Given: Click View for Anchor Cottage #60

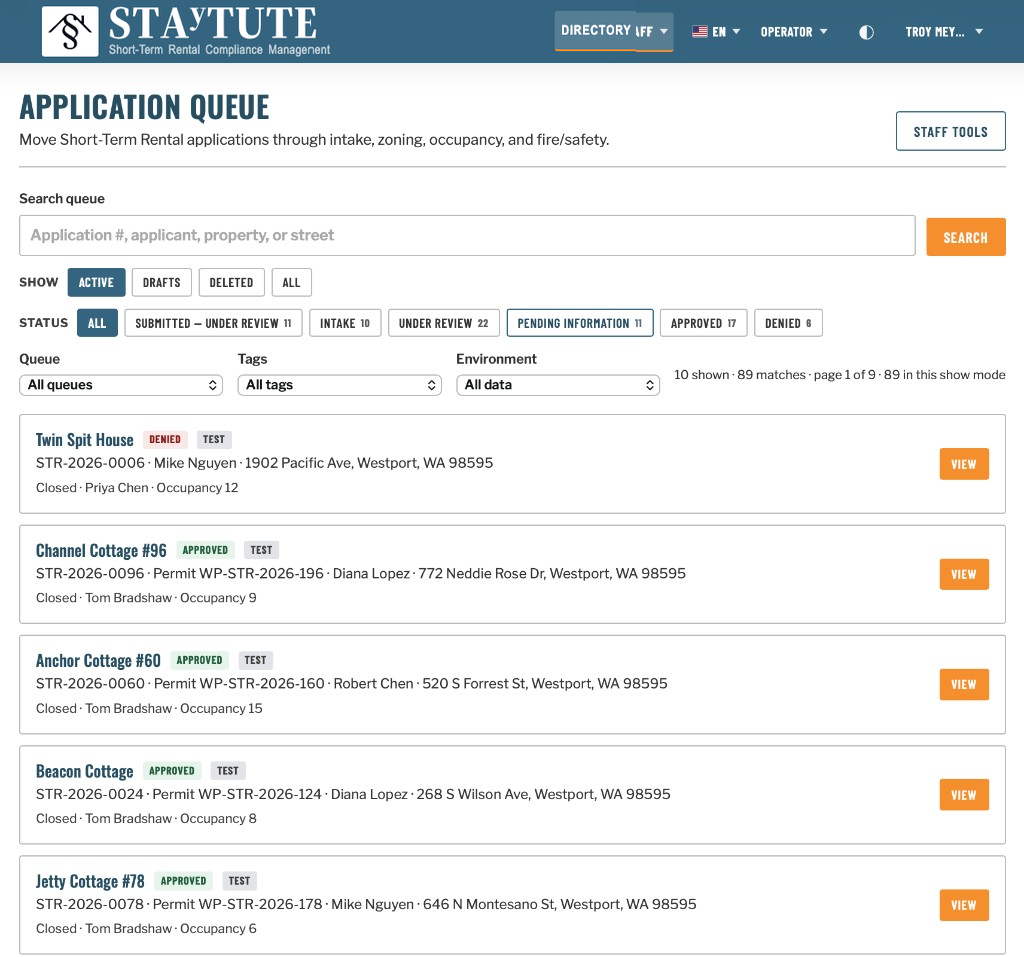Looking at the screenshot, I should tap(964, 685).
